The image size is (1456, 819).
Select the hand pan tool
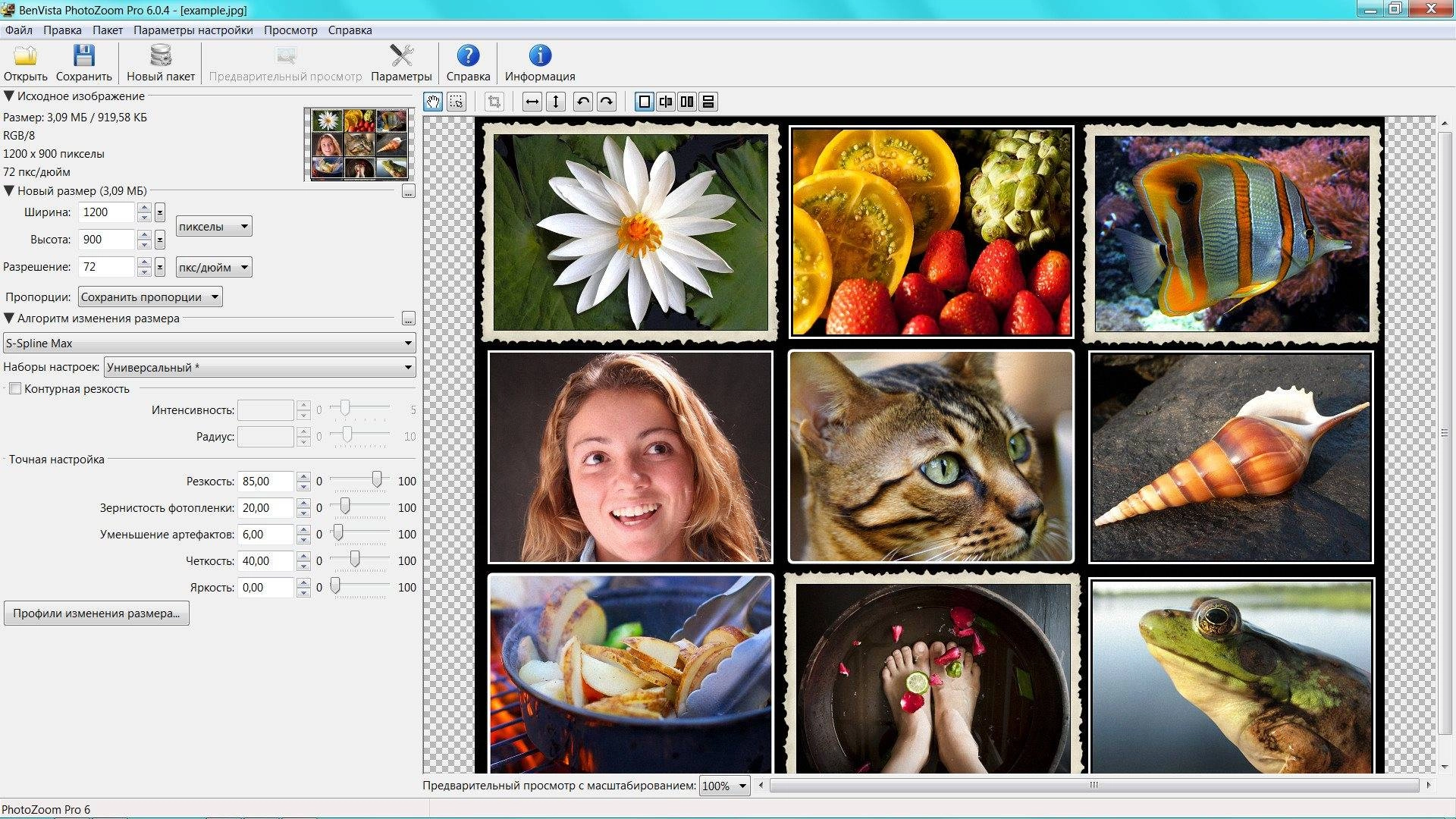coord(433,102)
